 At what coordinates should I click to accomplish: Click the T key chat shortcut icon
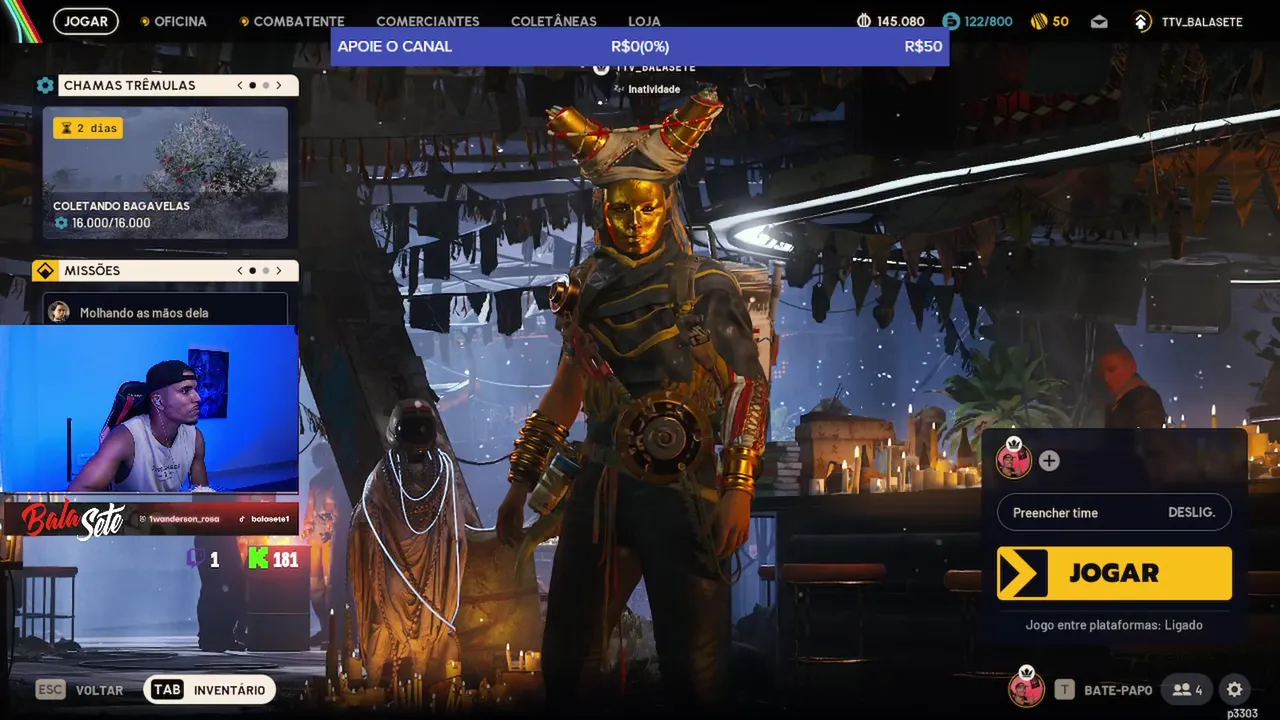(x=1065, y=690)
